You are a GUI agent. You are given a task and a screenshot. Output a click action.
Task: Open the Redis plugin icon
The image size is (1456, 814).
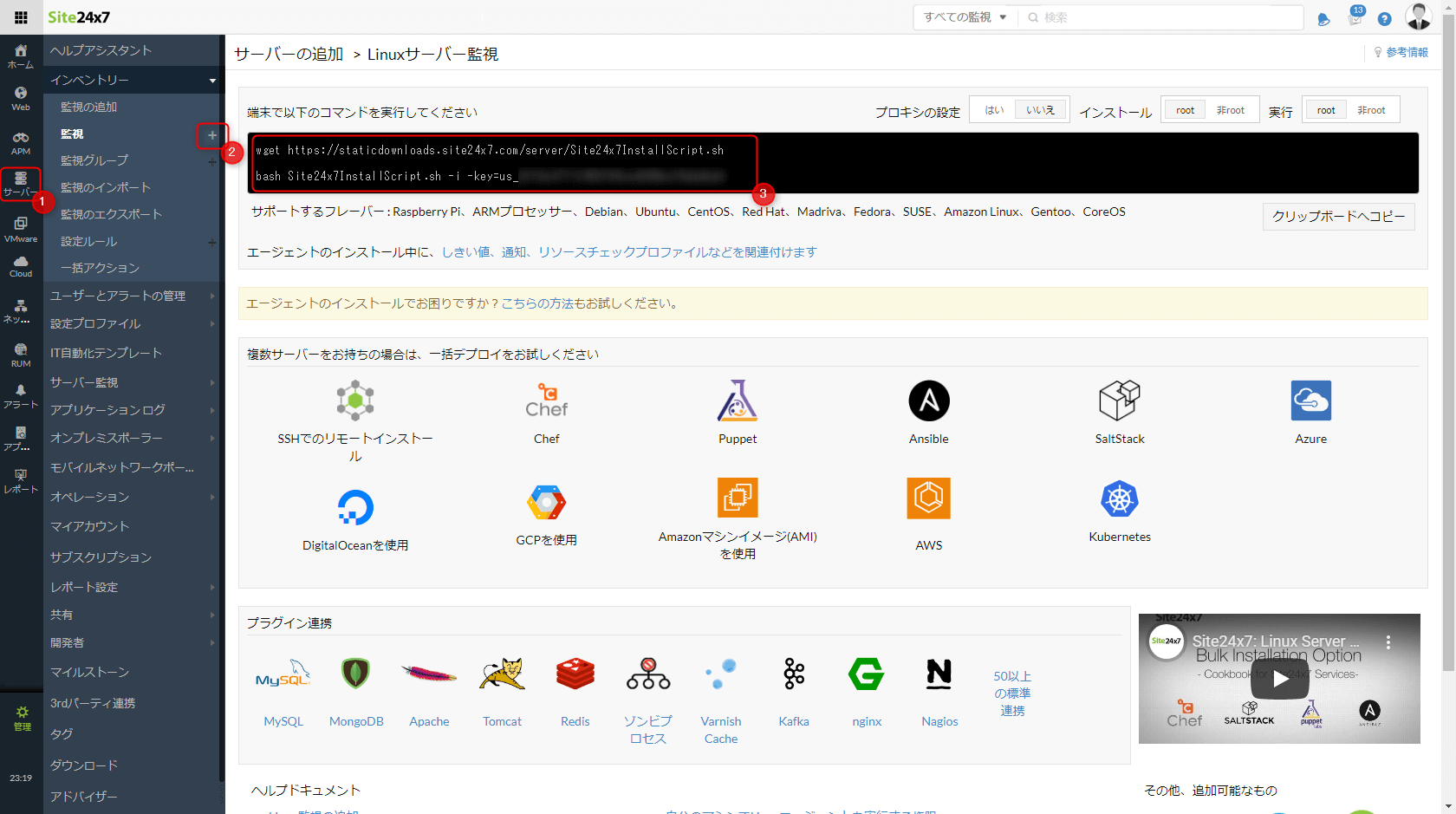click(x=575, y=674)
